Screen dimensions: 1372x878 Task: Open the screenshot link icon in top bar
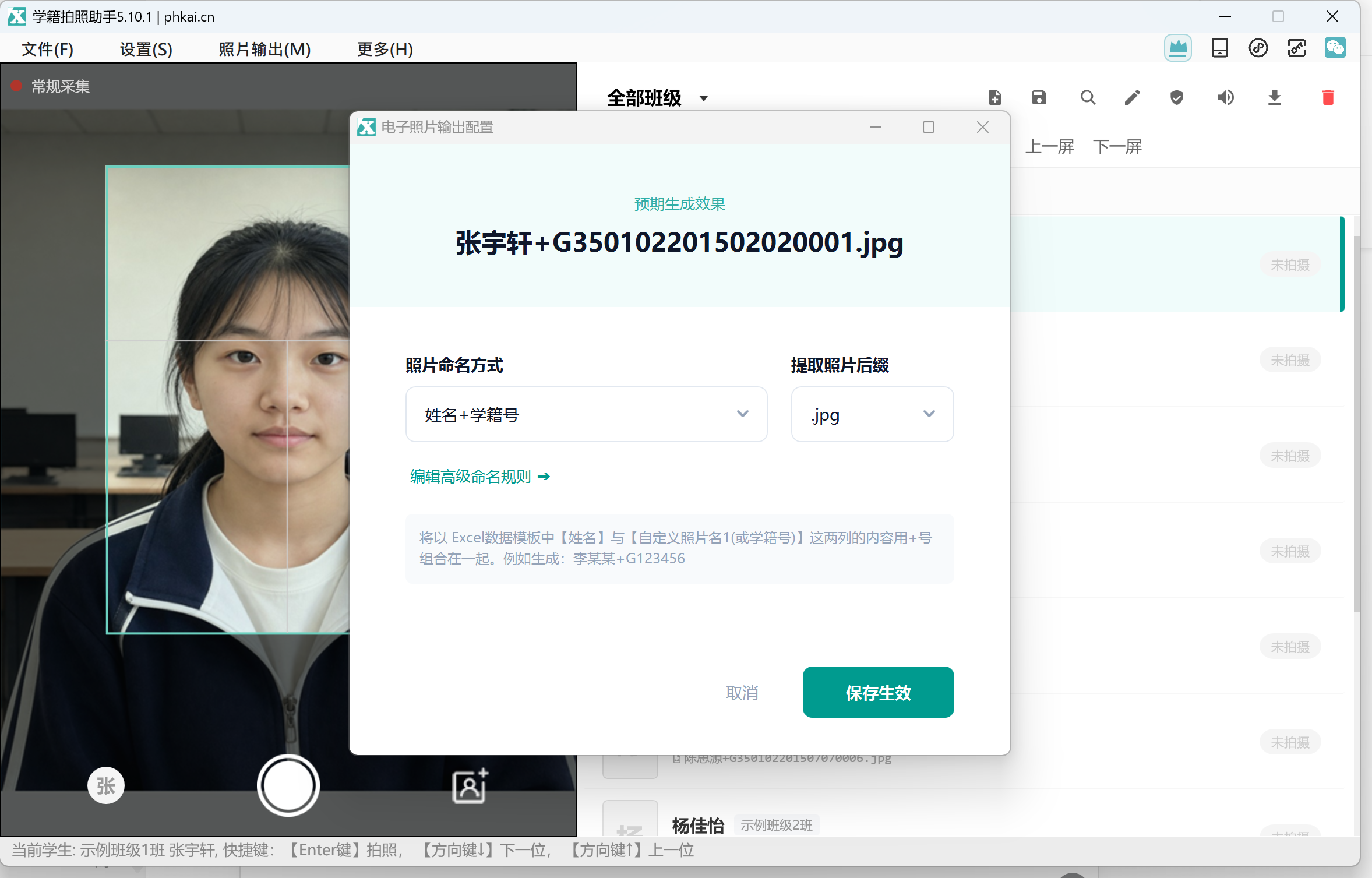click(x=1296, y=48)
